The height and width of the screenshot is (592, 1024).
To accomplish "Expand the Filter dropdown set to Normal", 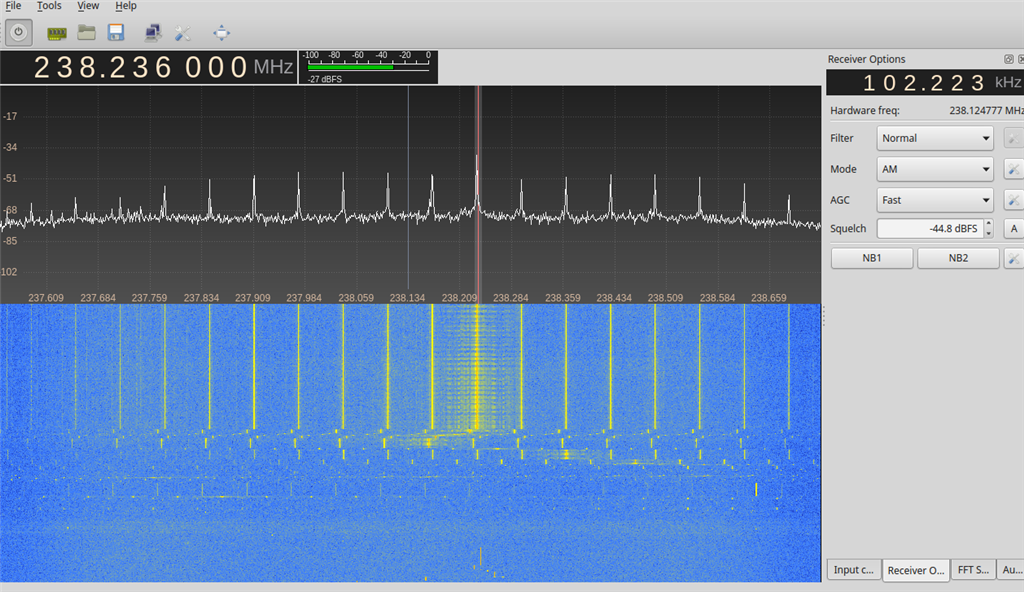I will pyautogui.click(x=935, y=138).
